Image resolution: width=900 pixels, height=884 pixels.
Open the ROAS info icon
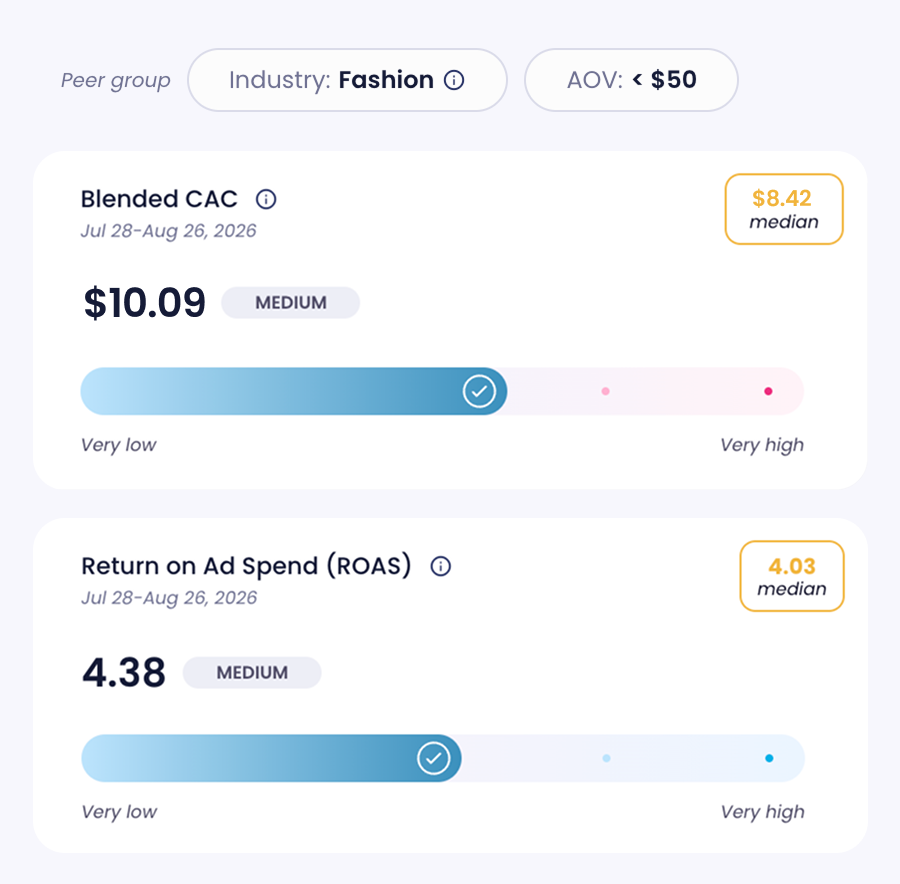441,567
